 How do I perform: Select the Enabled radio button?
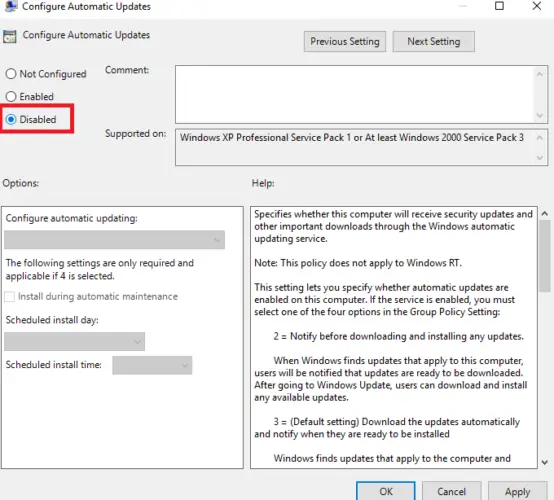click(x=11, y=96)
